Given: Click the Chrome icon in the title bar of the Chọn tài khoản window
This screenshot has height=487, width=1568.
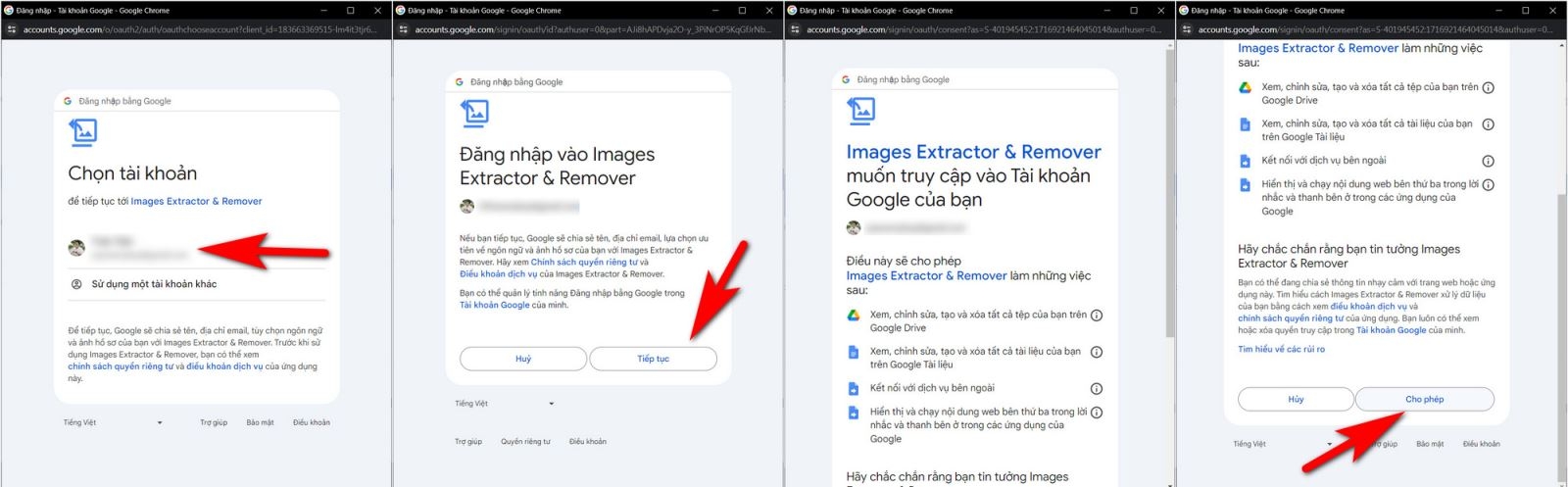Looking at the screenshot, I should pyautogui.click(x=9, y=10).
